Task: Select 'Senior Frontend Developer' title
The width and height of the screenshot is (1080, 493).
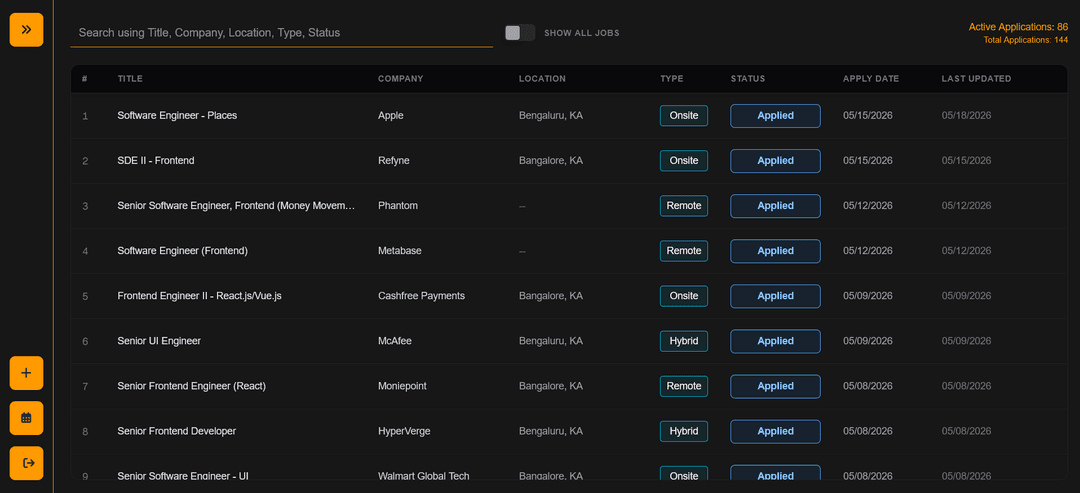Action: [177, 431]
